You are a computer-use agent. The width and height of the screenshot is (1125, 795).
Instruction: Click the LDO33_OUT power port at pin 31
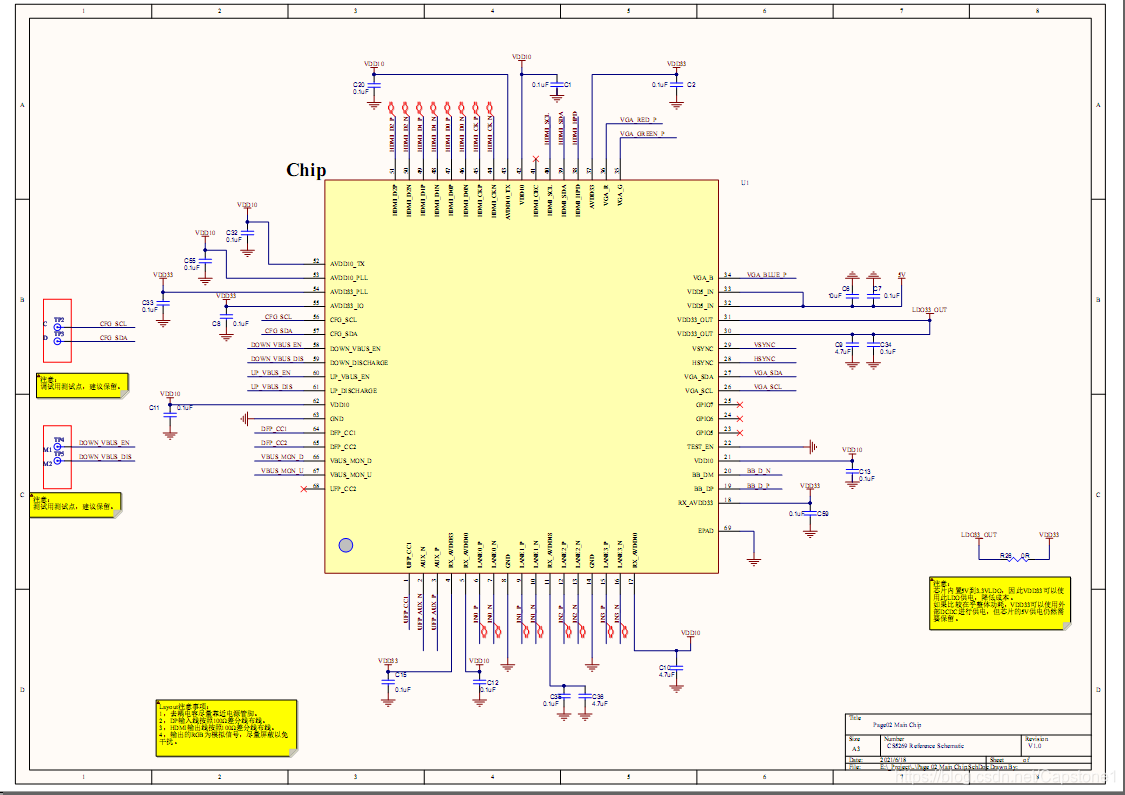929,313
